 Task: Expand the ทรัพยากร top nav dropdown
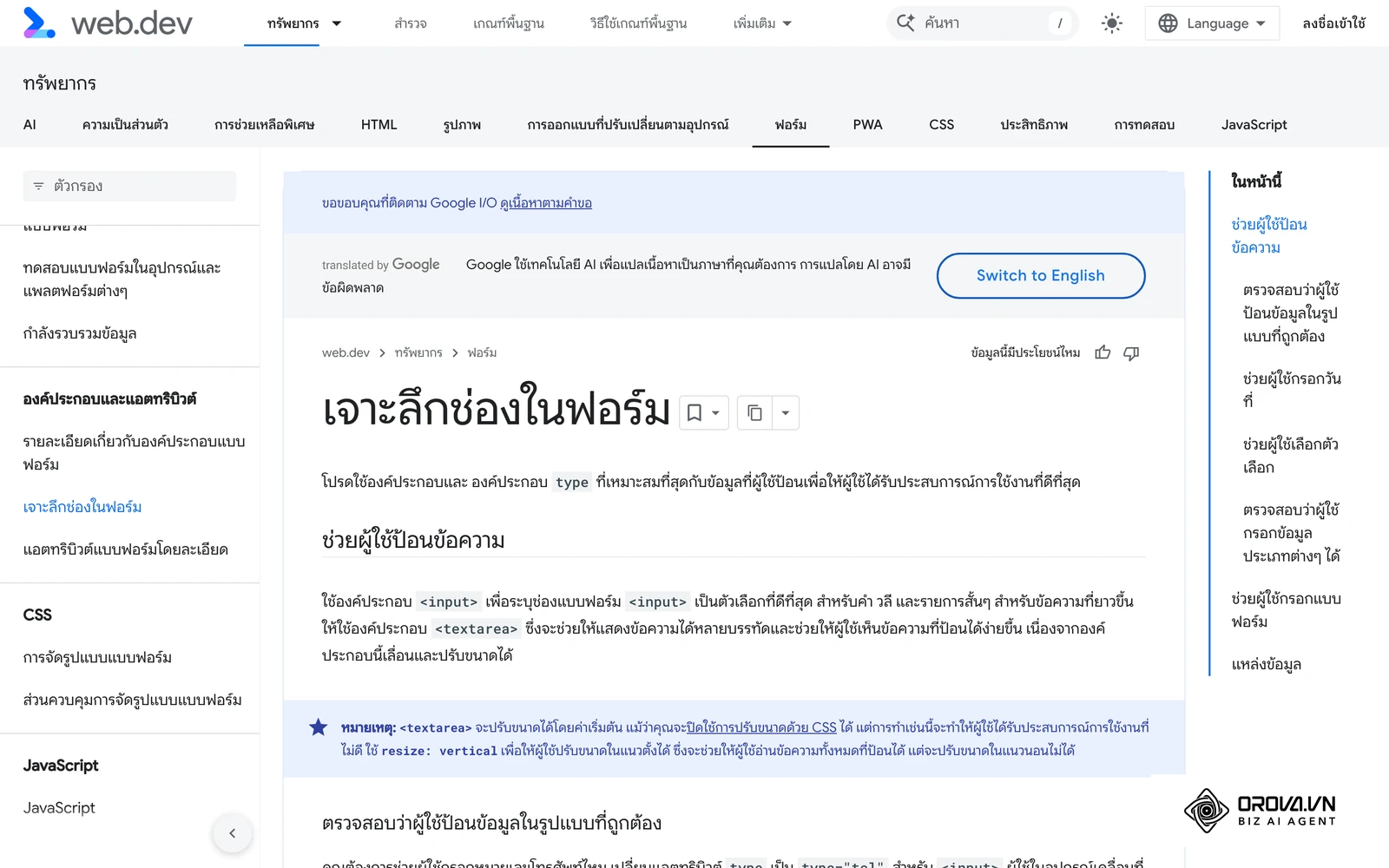click(x=337, y=23)
